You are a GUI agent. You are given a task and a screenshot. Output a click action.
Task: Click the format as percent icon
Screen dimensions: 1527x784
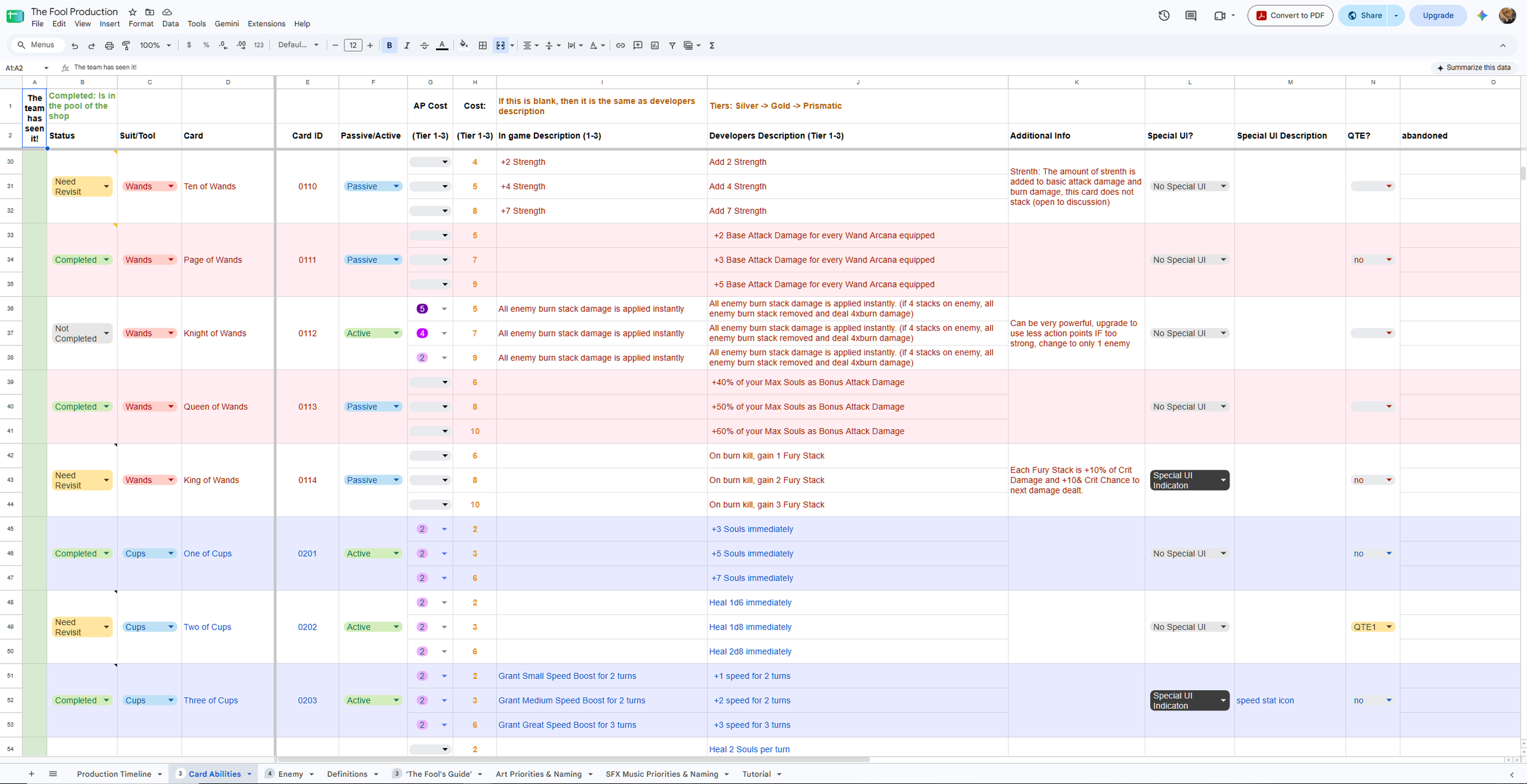point(206,45)
